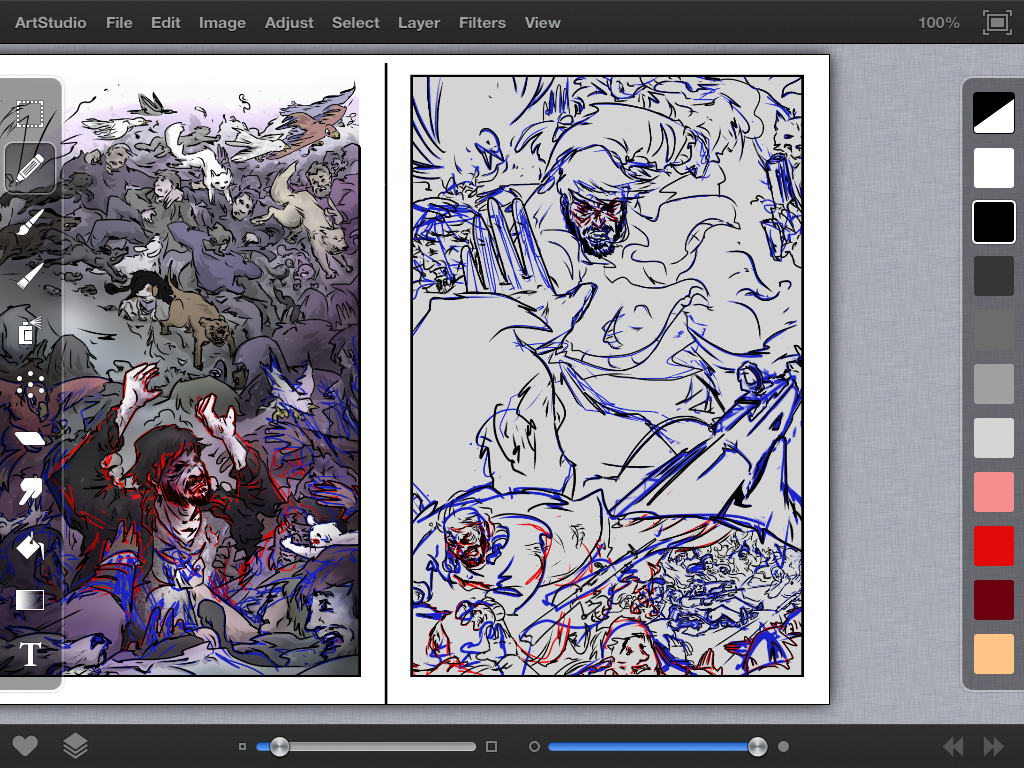Click the opacity slider handle

758,746
